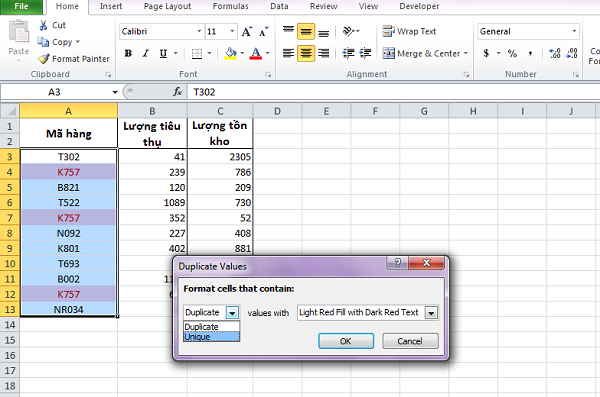Image resolution: width=600 pixels, height=397 pixels.
Task: Increase the cell indent
Action: [365, 53]
